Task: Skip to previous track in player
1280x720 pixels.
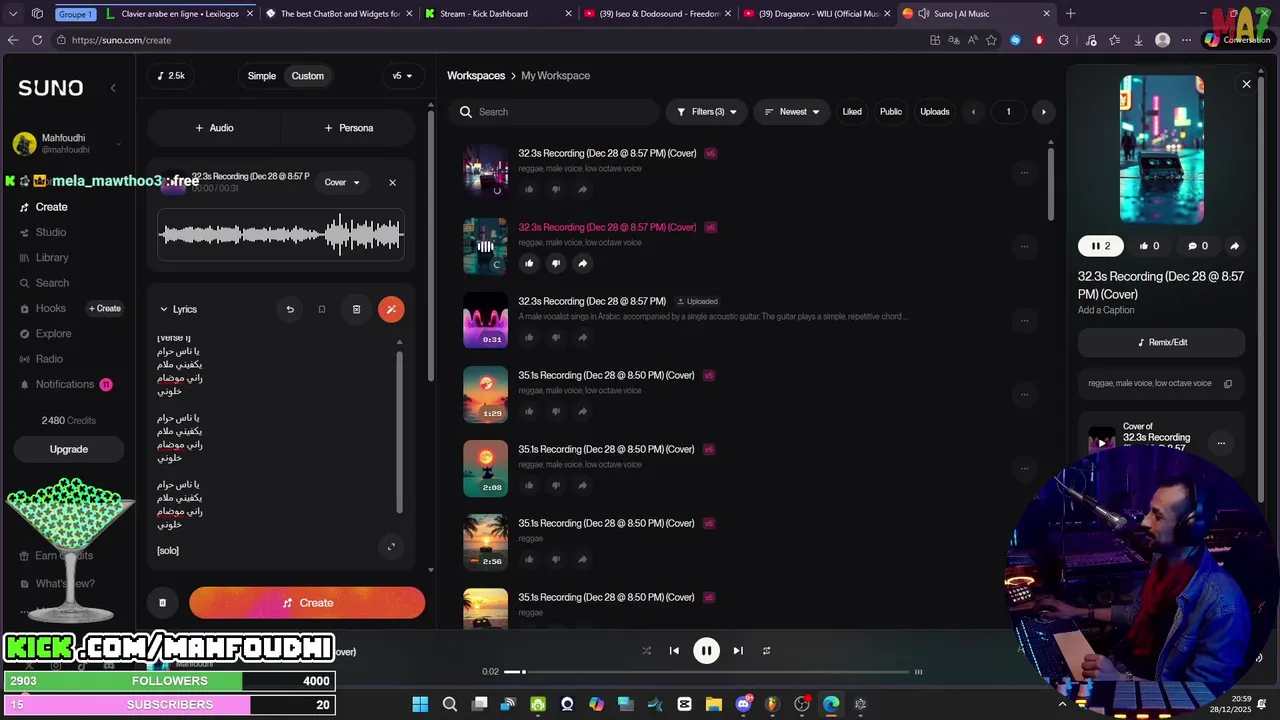Action: [x=674, y=651]
